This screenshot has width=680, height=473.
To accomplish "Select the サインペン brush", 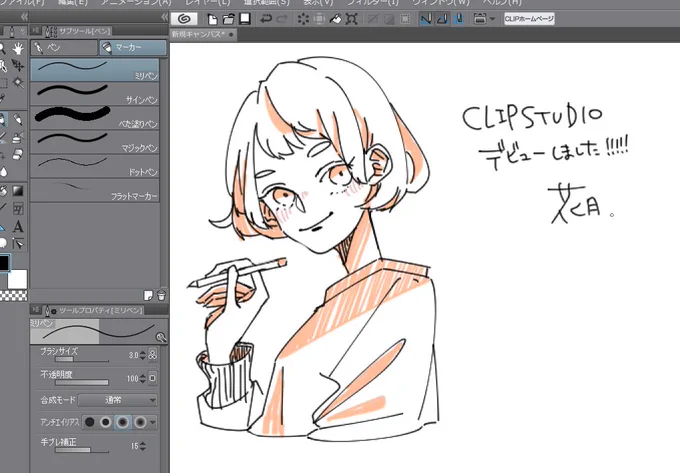I will (x=95, y=94).
